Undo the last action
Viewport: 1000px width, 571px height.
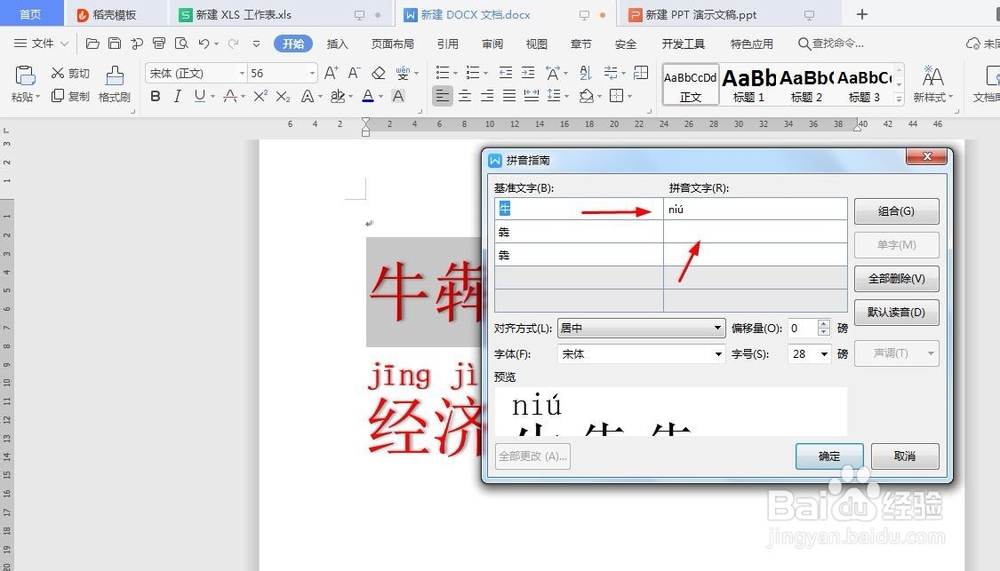tap(203, 43)
